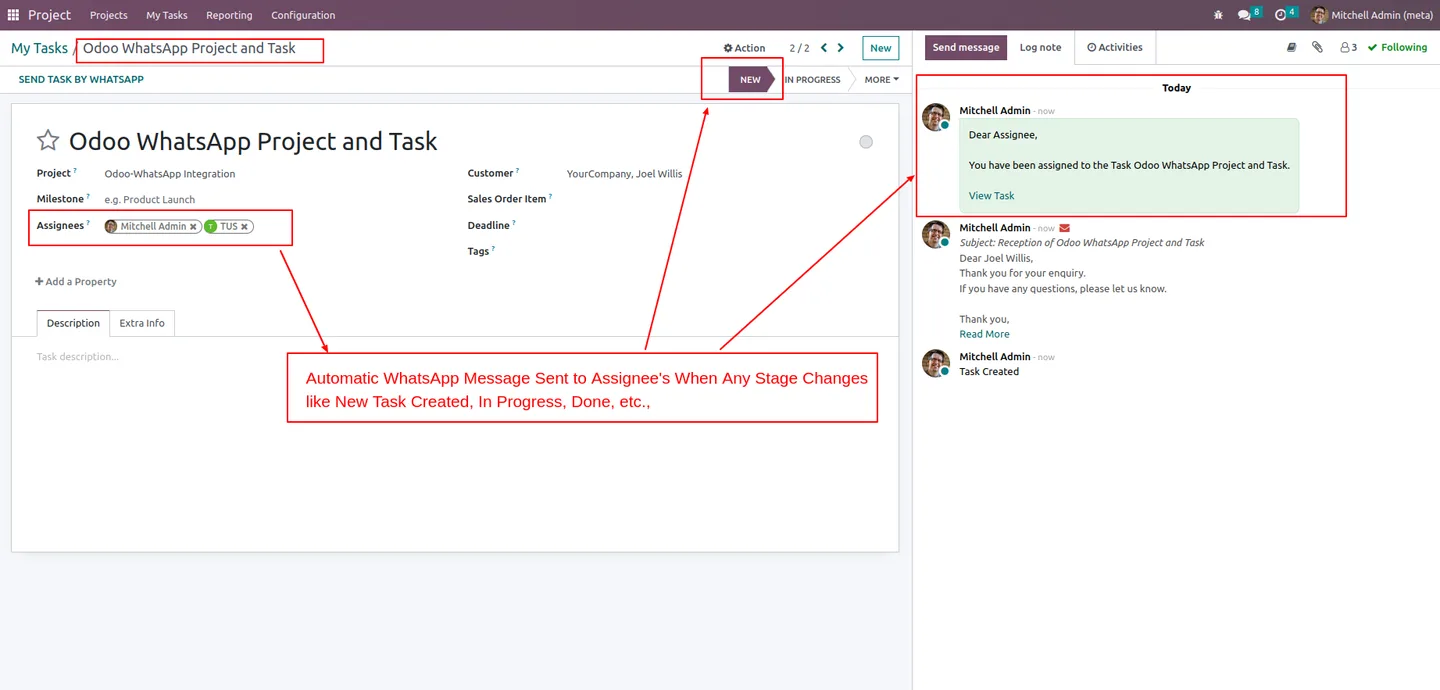The height and width of the screenshot is (690, 1440).
Task: Click the avatar on the WhatsApp message
Action: [x=936, y=117]
